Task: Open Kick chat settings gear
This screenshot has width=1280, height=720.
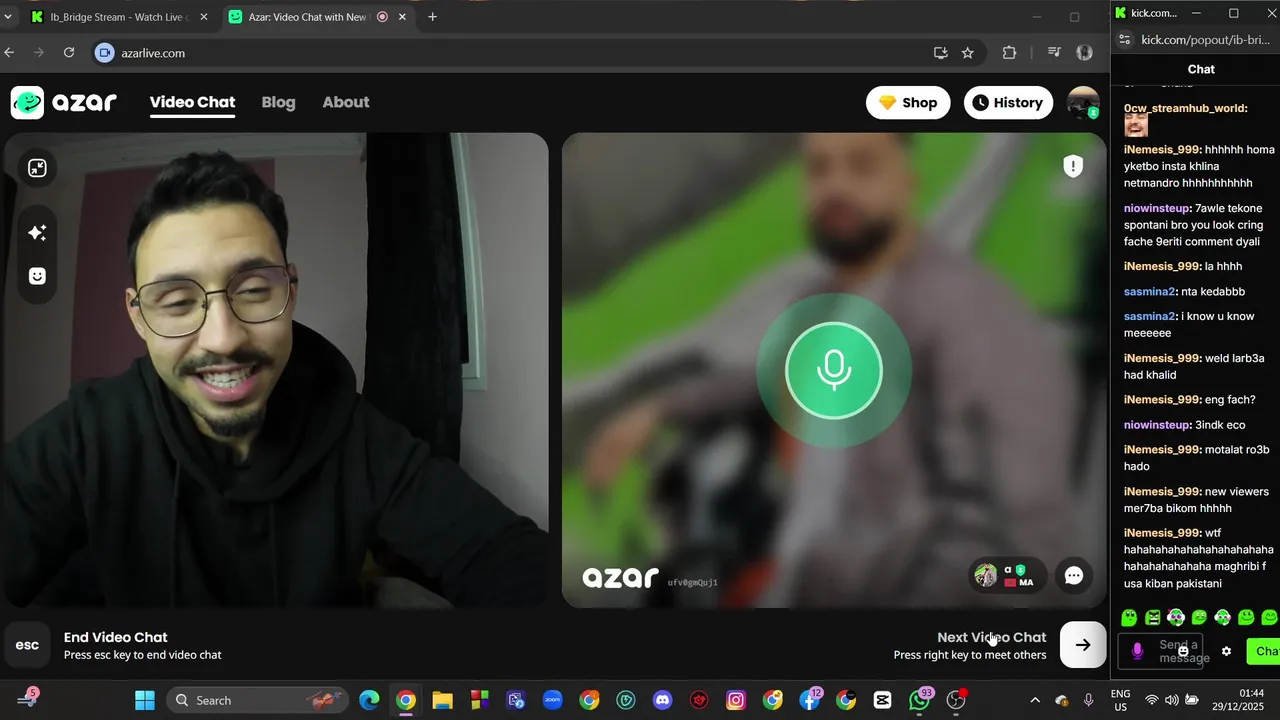Action: click(x=1226, y=651)
